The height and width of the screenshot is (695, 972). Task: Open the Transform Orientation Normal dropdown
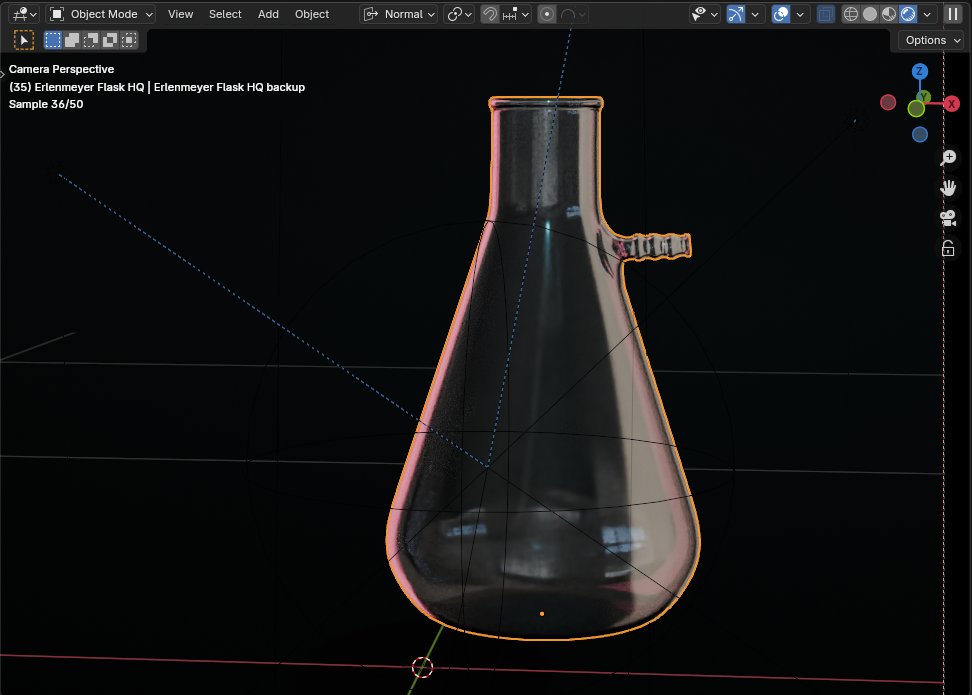399,13
